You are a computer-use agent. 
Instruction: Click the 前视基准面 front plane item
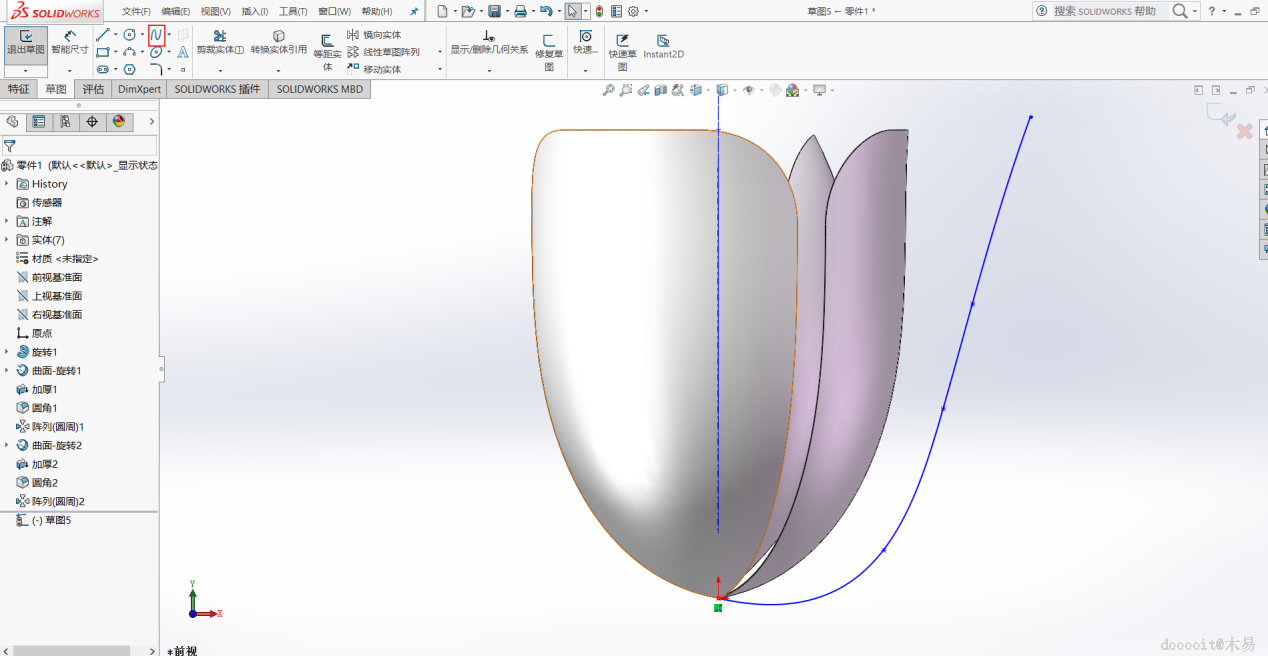(x=56, y=277)
